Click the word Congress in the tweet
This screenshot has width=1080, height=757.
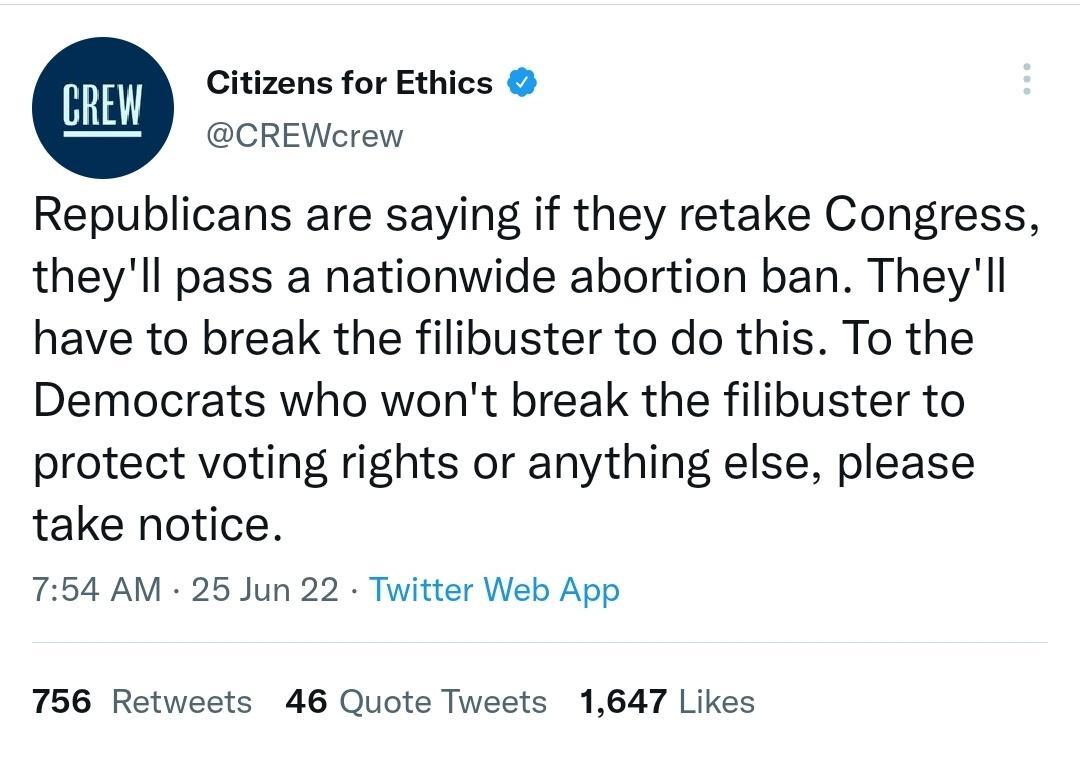tap(930, 213)
